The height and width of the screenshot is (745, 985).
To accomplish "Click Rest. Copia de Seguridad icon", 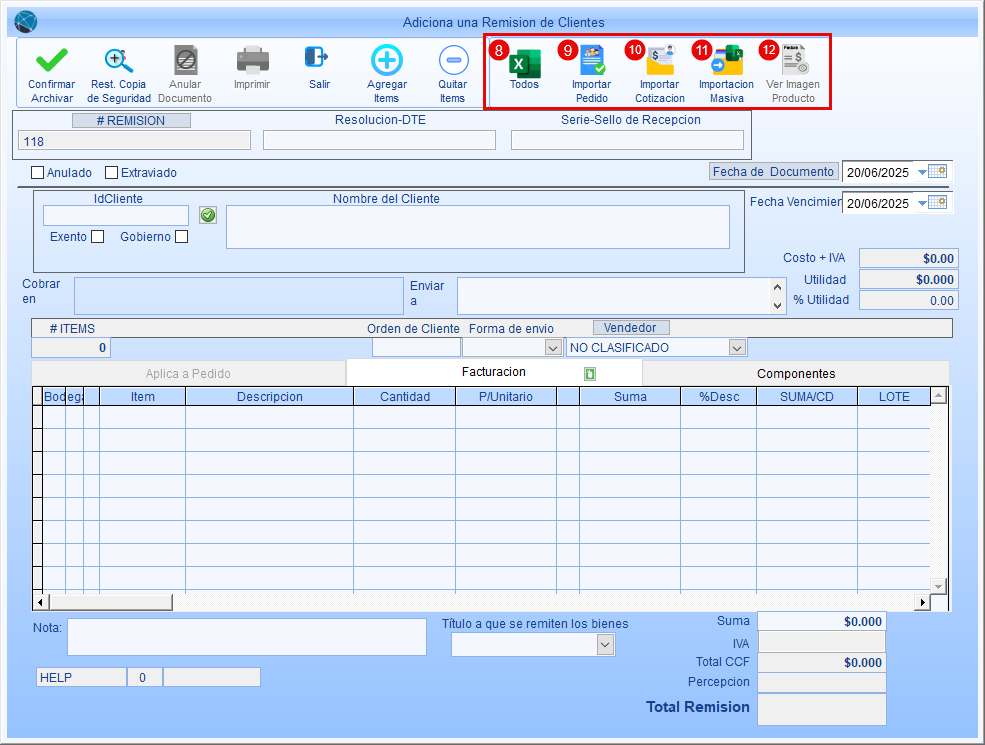I will click(119, 62).
